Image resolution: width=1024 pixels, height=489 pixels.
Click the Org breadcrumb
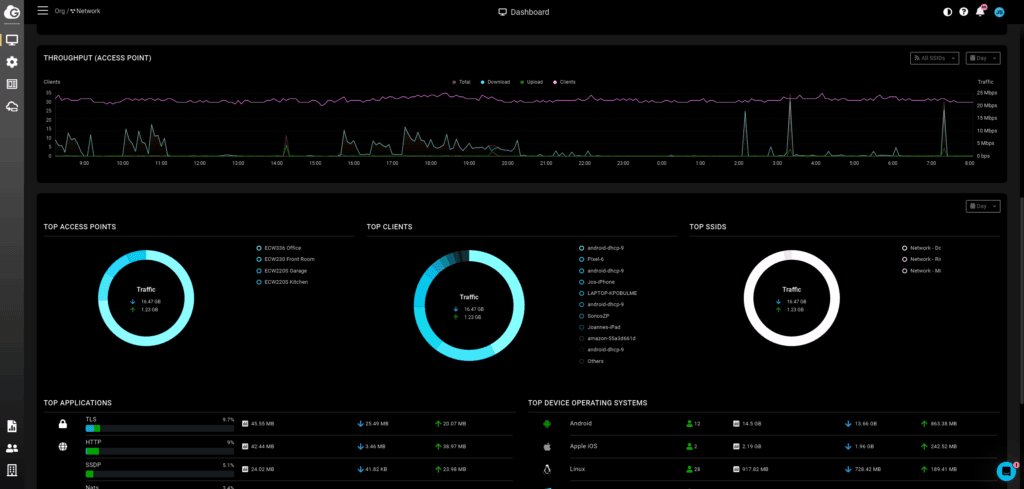click(x=57, y=11)
